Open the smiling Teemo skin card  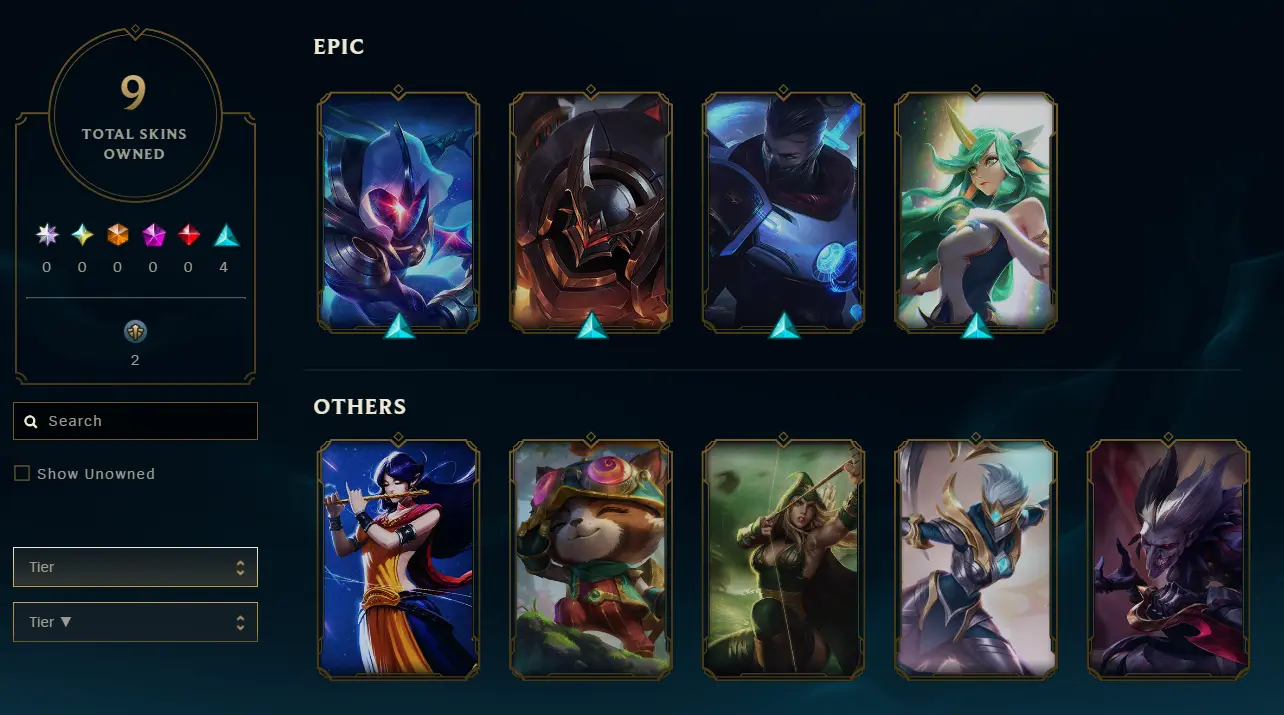[x=591, y=560]
